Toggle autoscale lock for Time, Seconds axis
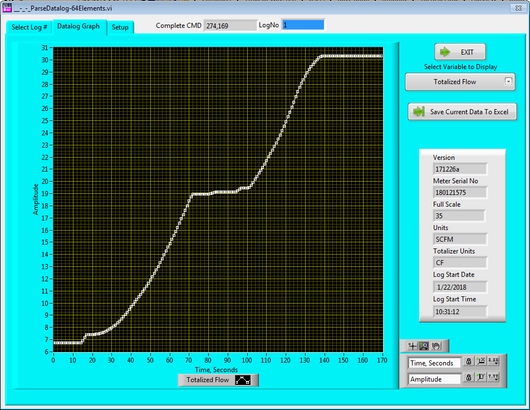Image resolution: width=530 pixels, height=410 pixels. point(468,362)
